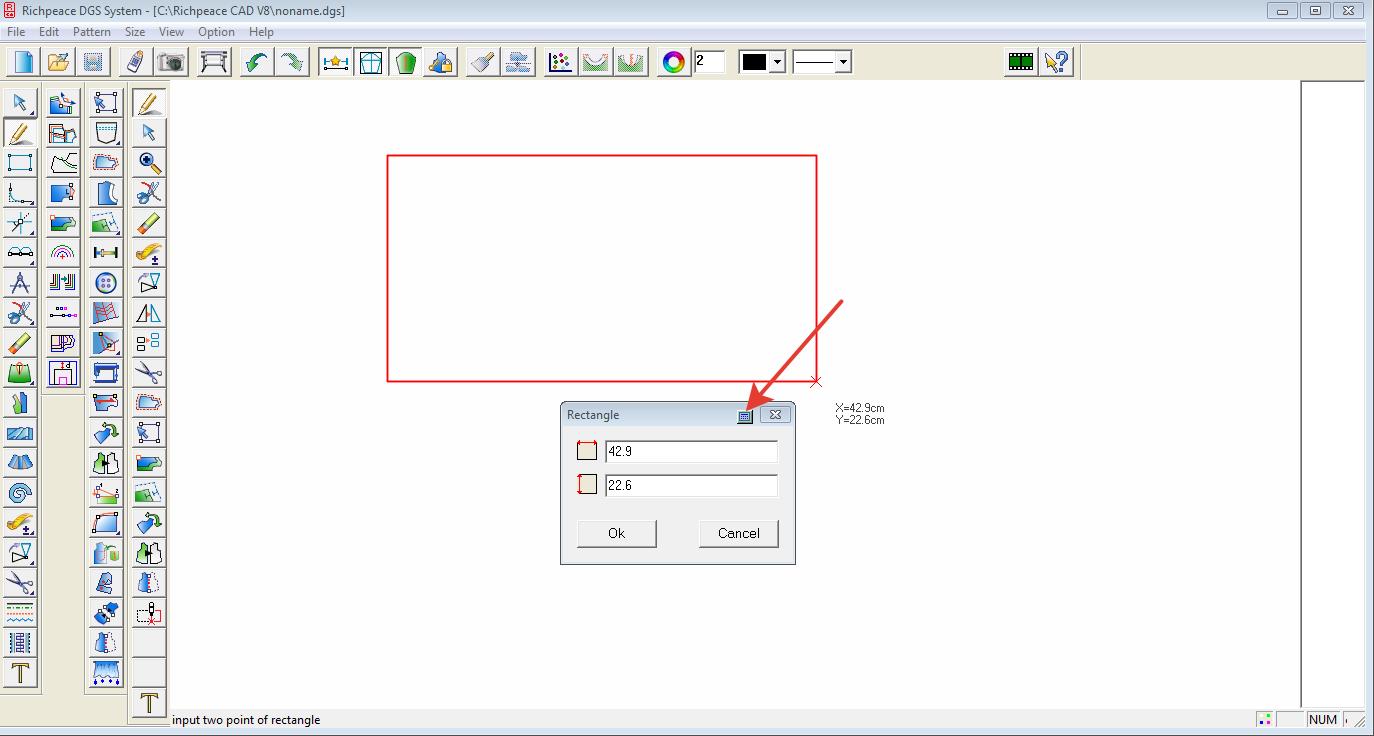The image size is (1374, 736).
Task: Open the Option menu
Action: coord(216,32)
